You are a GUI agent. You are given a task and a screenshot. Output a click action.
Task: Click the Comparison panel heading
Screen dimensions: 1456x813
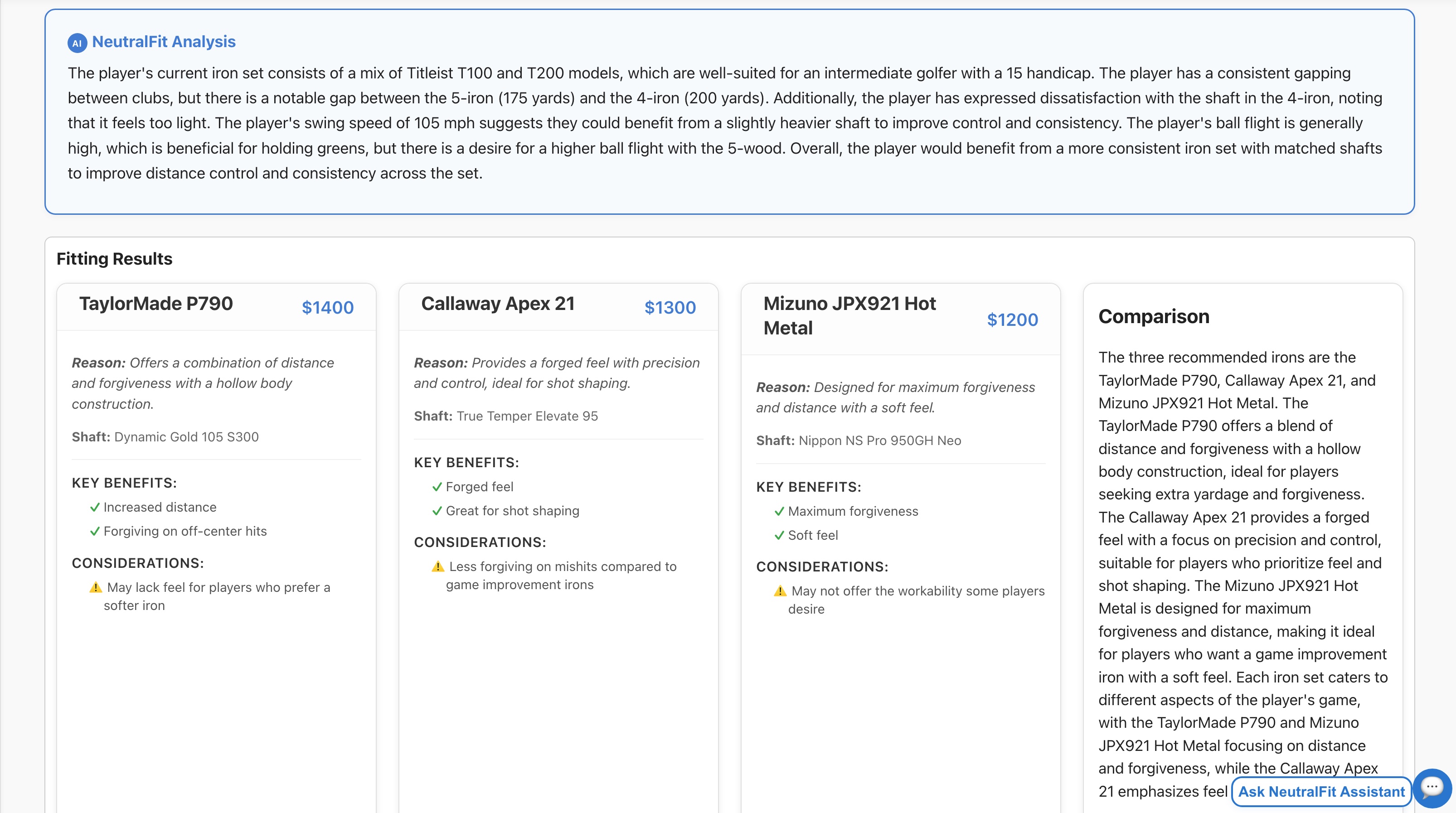coord(1154,316)
